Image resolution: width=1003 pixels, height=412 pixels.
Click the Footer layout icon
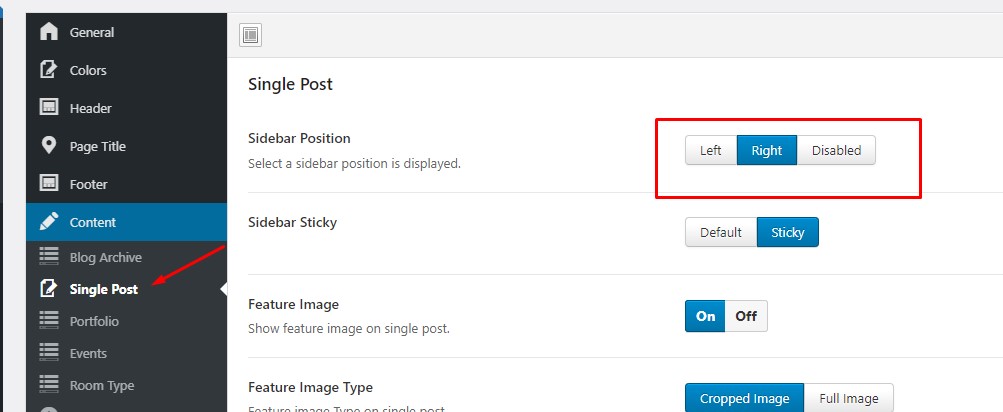pyautogui.click(x=48, y=184)
